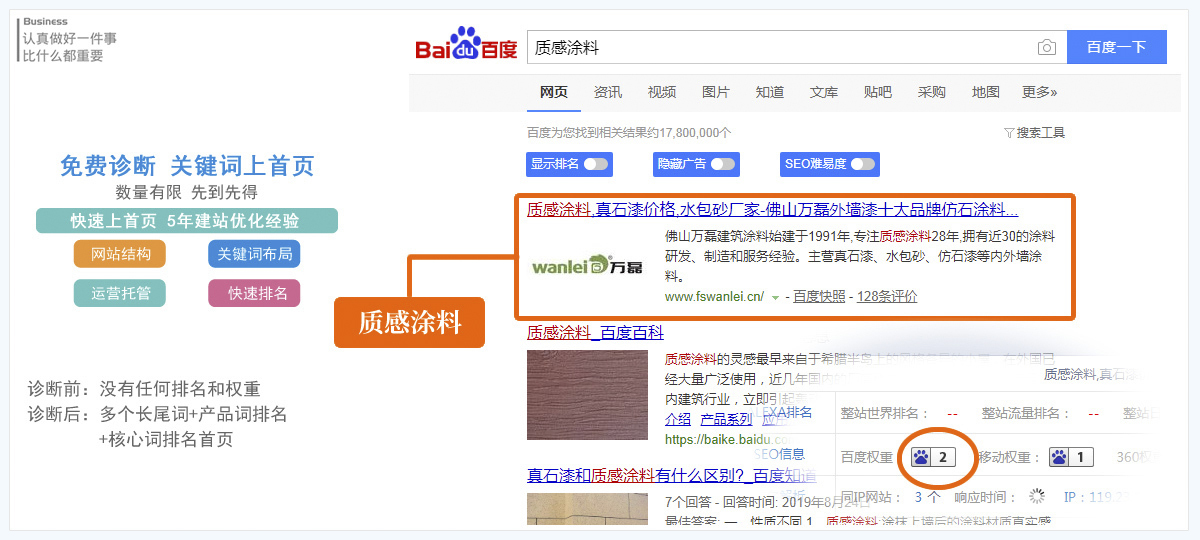Screen dimensions: 1200x540
Task: Visit the www.fswanlei.cn URL link
Action: (714, 297)
